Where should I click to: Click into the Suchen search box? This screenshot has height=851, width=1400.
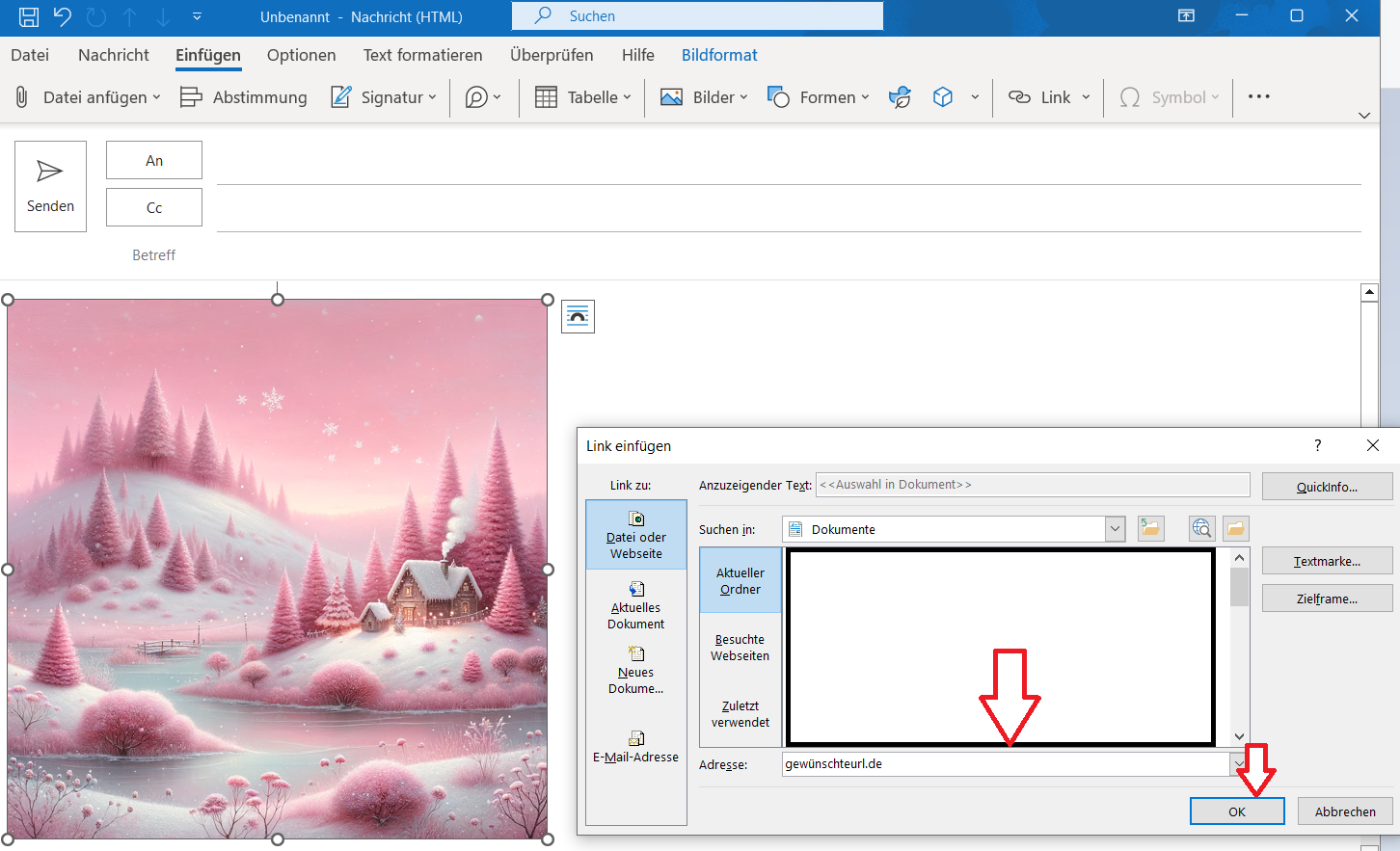(698, 16)
